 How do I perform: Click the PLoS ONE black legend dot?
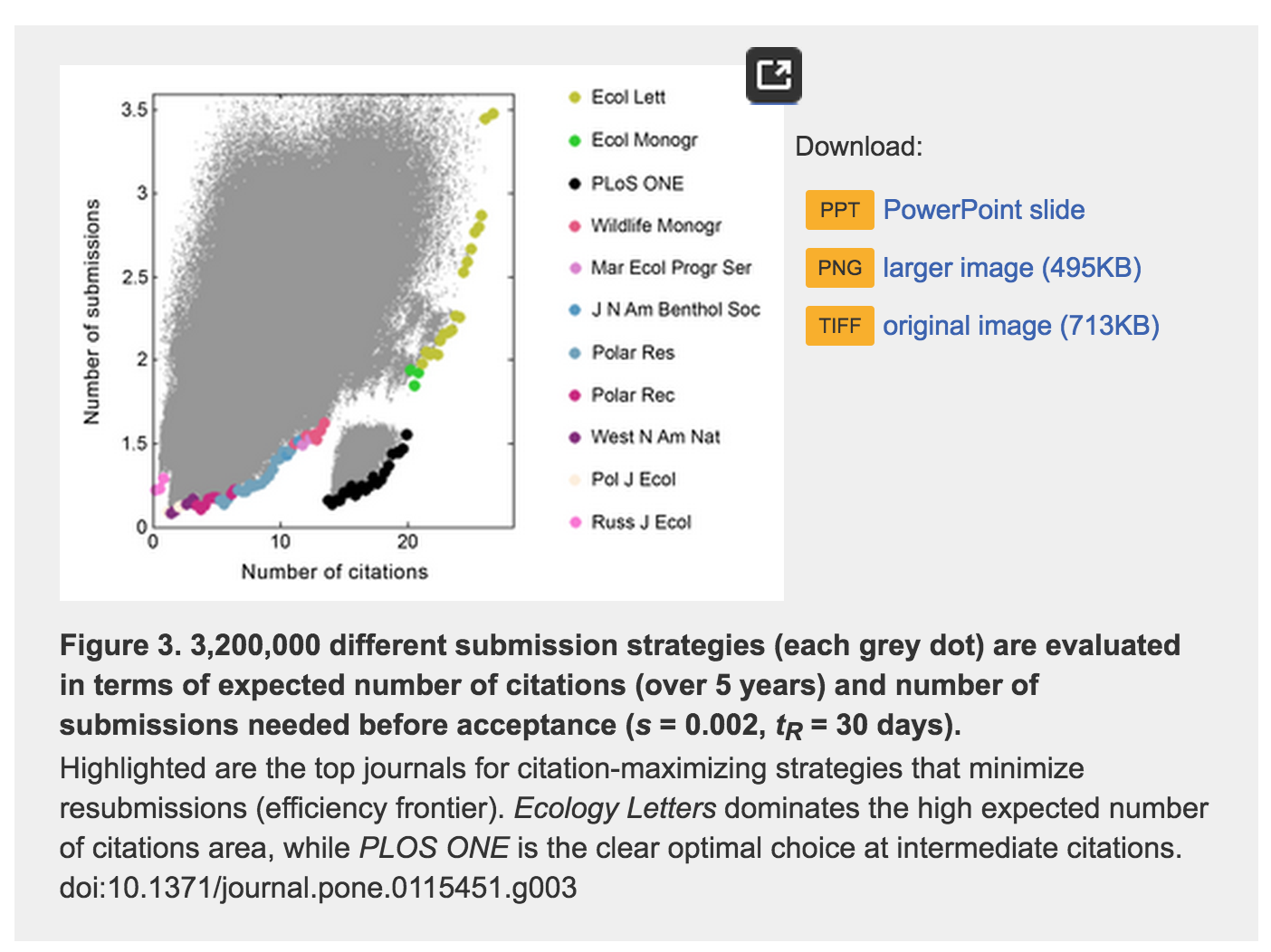tap(574, 184)
